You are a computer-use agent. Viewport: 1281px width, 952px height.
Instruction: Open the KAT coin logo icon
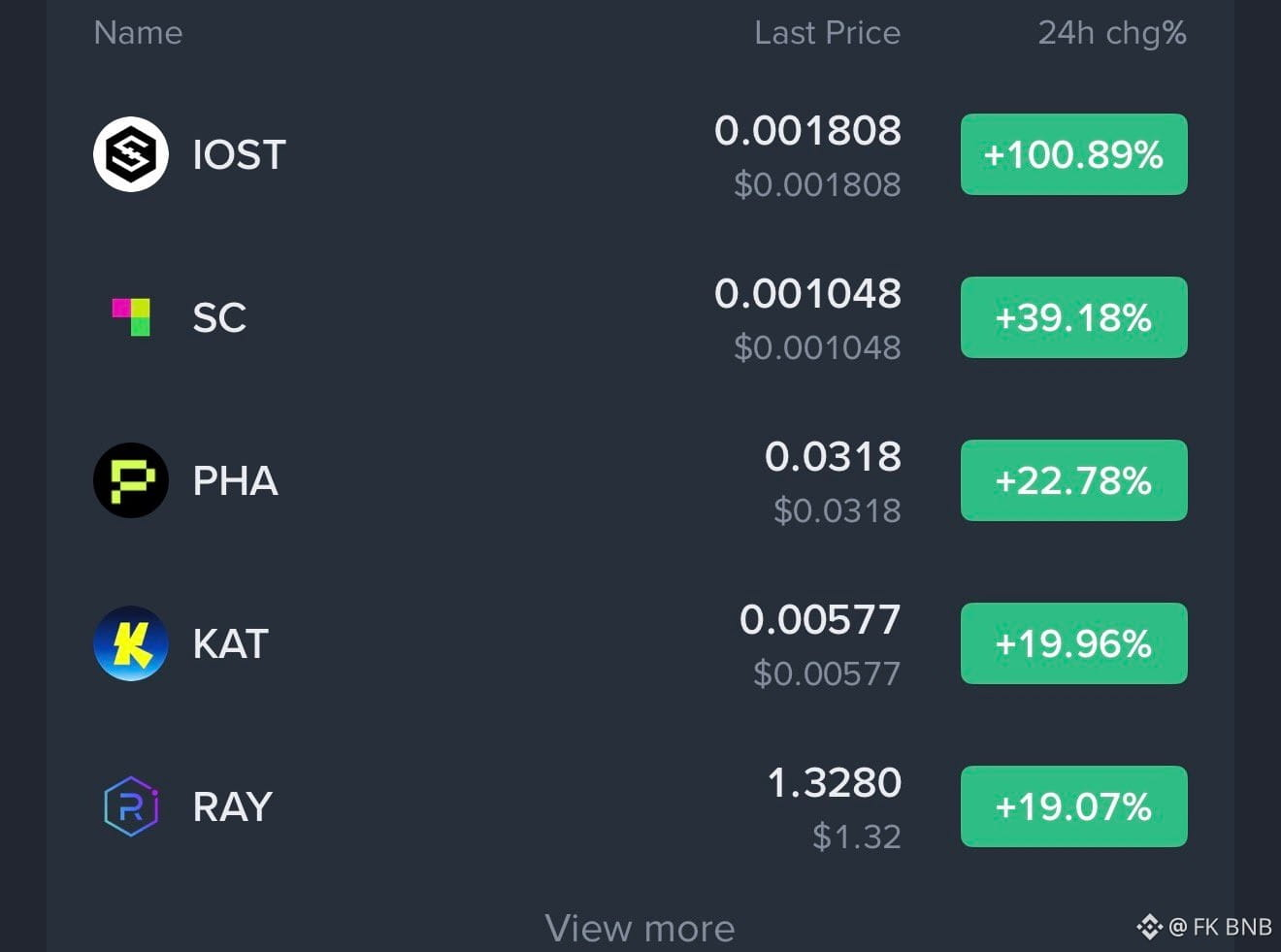pyautogui.click(x=131, y=643)
